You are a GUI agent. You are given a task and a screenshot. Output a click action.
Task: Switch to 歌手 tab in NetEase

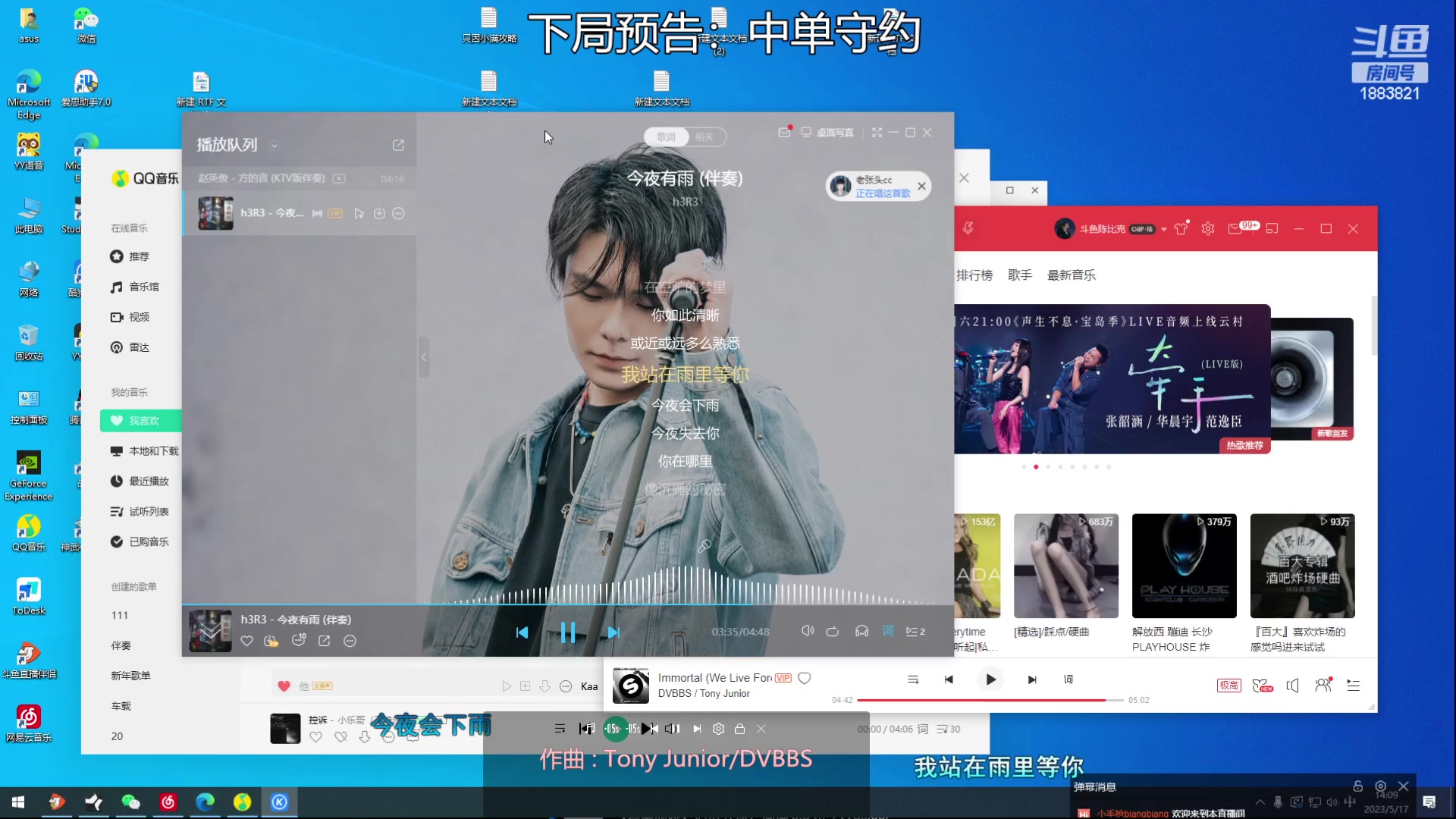tap(1020, 275)
